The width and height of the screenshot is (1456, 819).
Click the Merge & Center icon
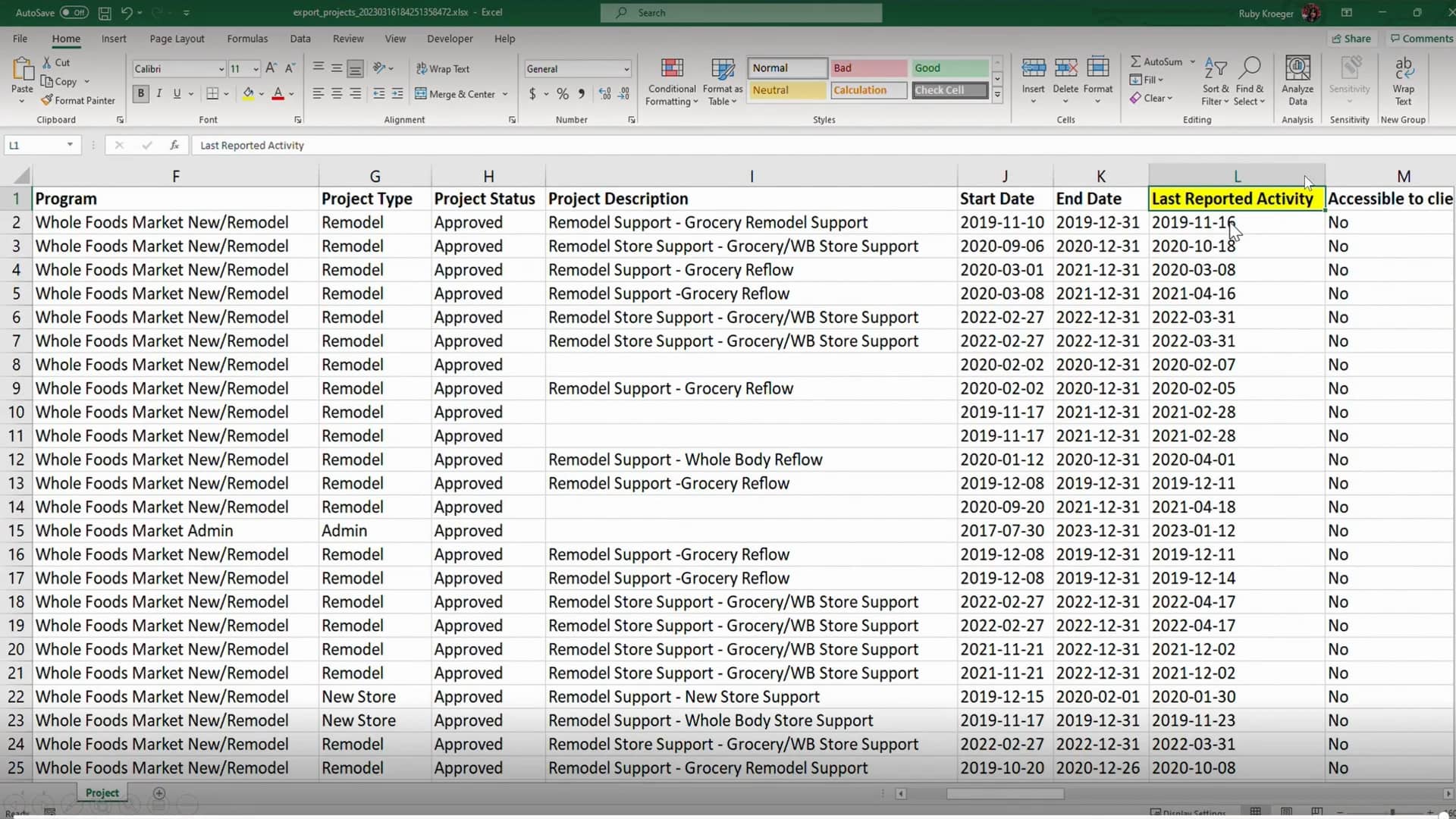pos(421,94)
